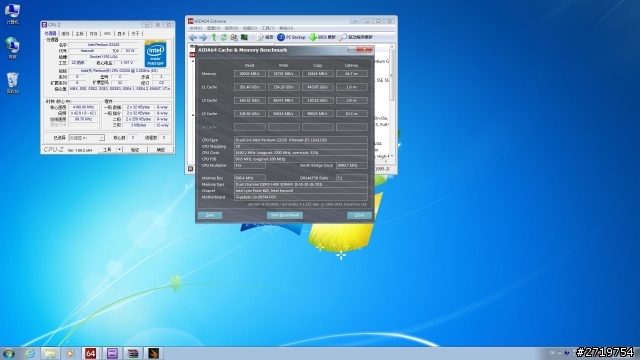
Task: Click the CPU Type field in benchmark dialog
Action: 301,140
